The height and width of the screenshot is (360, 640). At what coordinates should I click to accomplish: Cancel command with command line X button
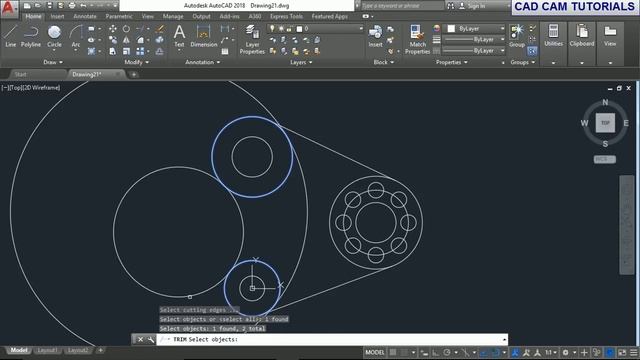click(x=140, y=340)
